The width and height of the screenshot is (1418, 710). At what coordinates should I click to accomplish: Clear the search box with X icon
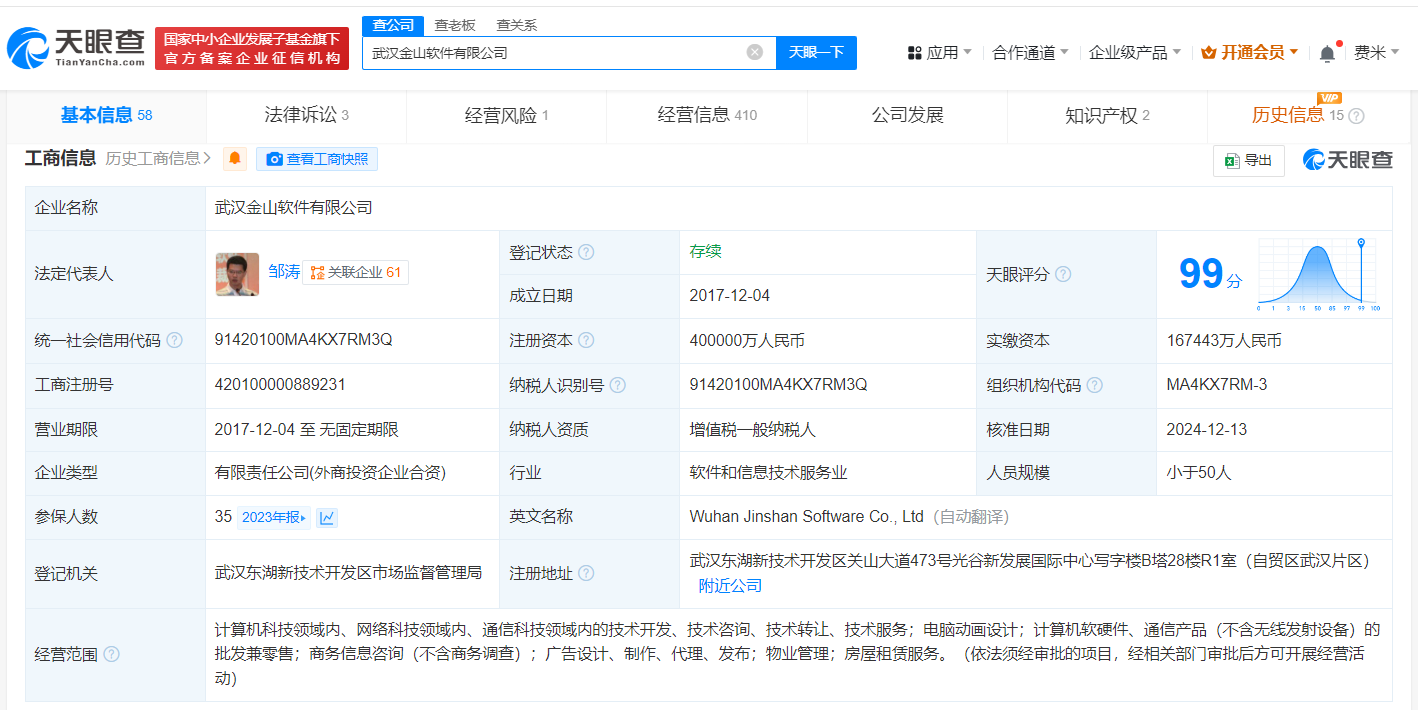pyautogui.click(x=755, y=52)
